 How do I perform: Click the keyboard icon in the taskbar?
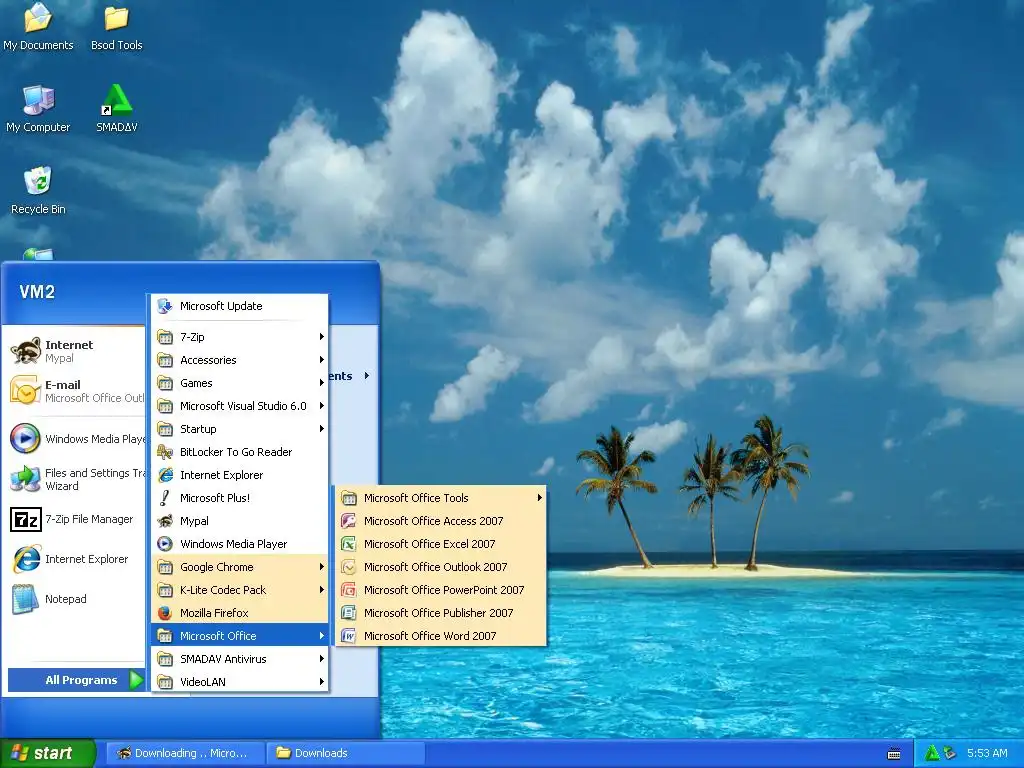coord(894,754)
